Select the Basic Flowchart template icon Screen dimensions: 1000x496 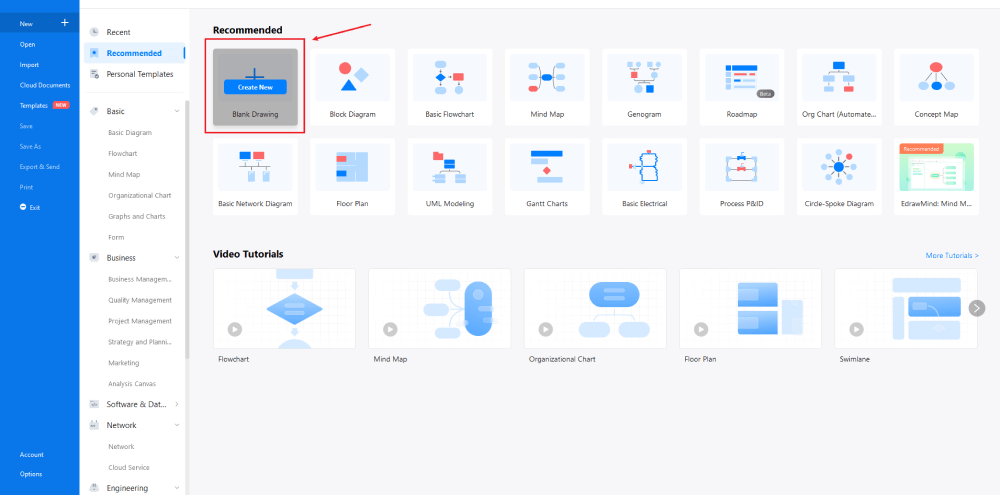tap(449, 77)
